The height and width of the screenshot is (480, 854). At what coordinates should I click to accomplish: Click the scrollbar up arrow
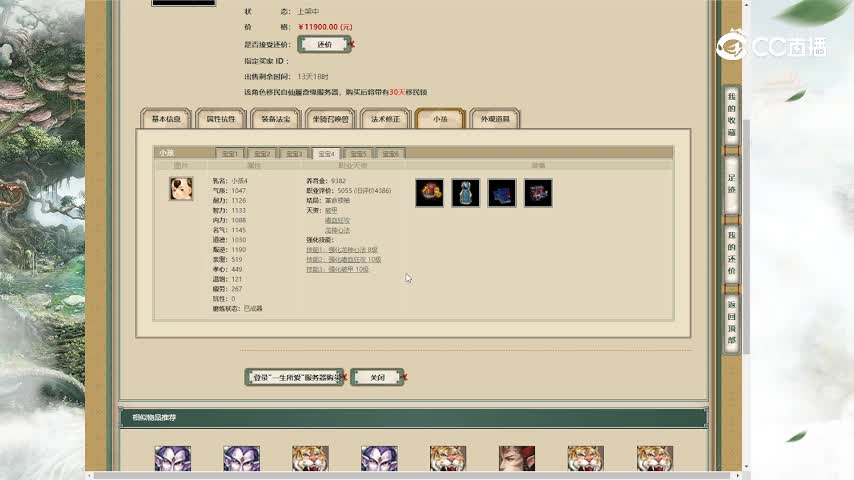[747, 4]
